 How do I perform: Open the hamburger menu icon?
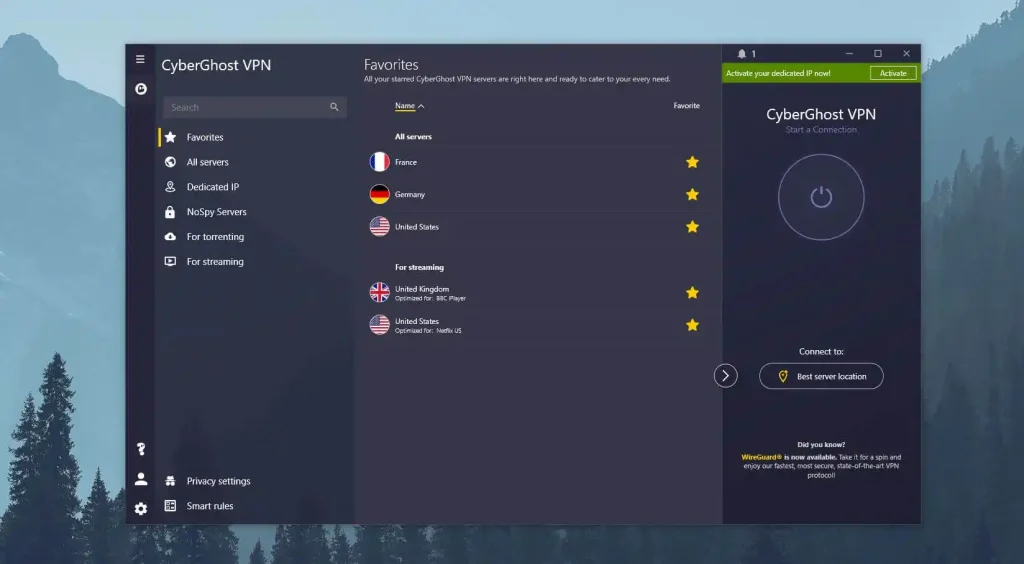[x=140, y=59]
